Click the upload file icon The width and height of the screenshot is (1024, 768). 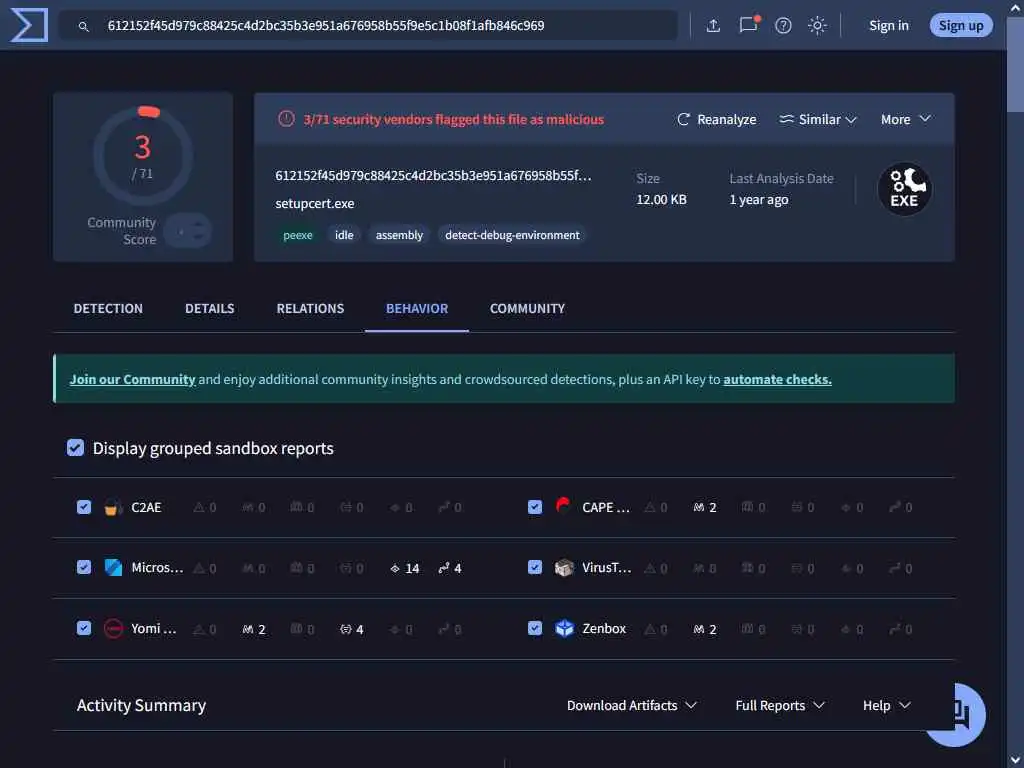click(x=713, y=25)
